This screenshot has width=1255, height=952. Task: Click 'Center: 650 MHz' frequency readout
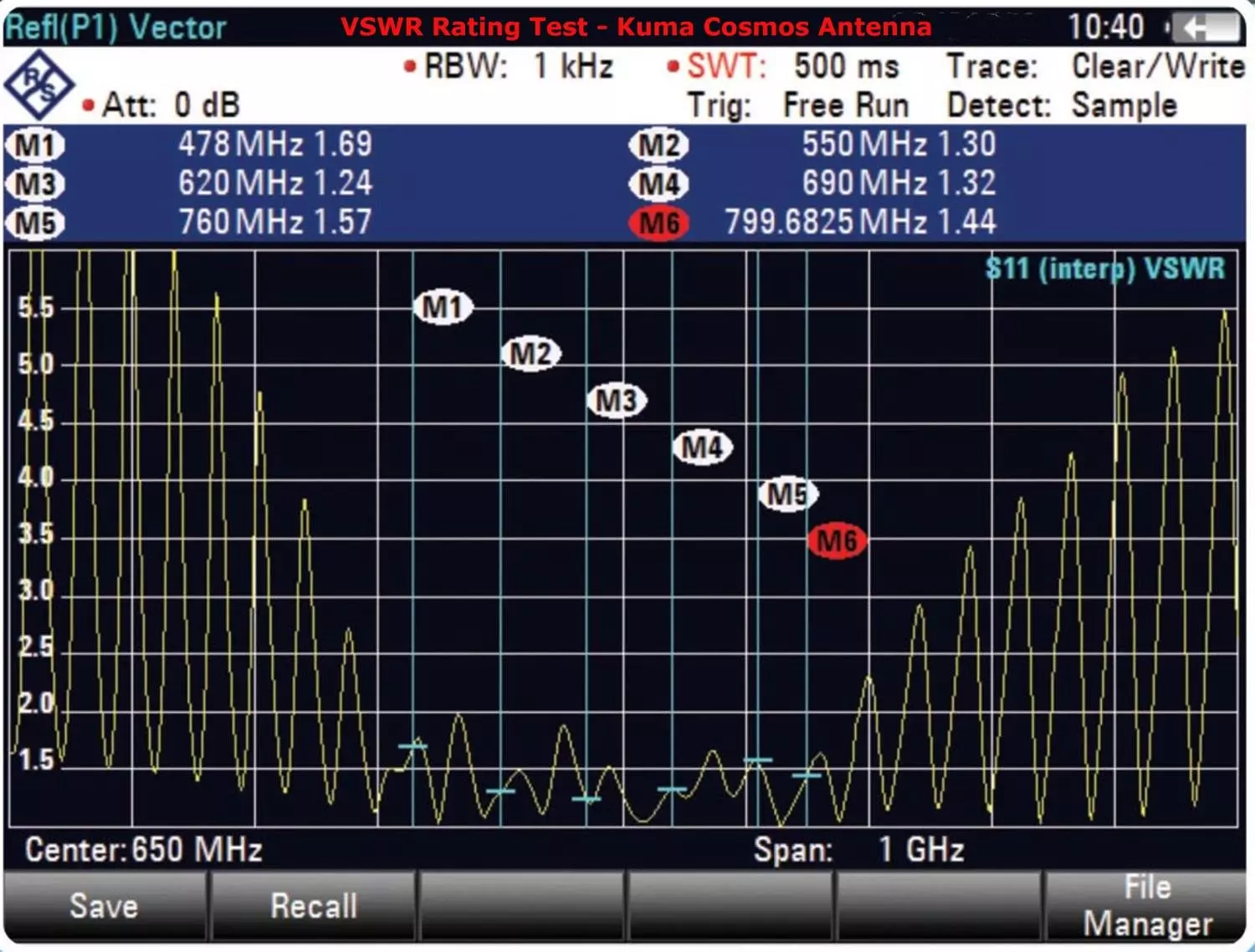(143, 849)
